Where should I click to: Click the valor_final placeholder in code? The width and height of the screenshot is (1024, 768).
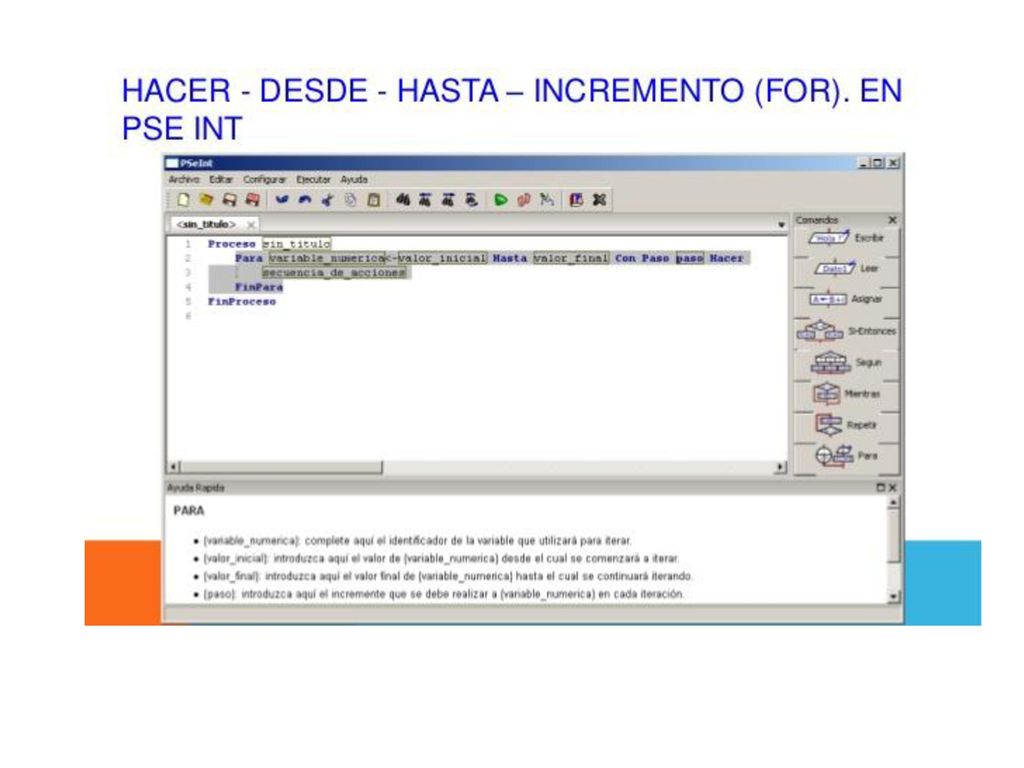[x=571, y=258]
